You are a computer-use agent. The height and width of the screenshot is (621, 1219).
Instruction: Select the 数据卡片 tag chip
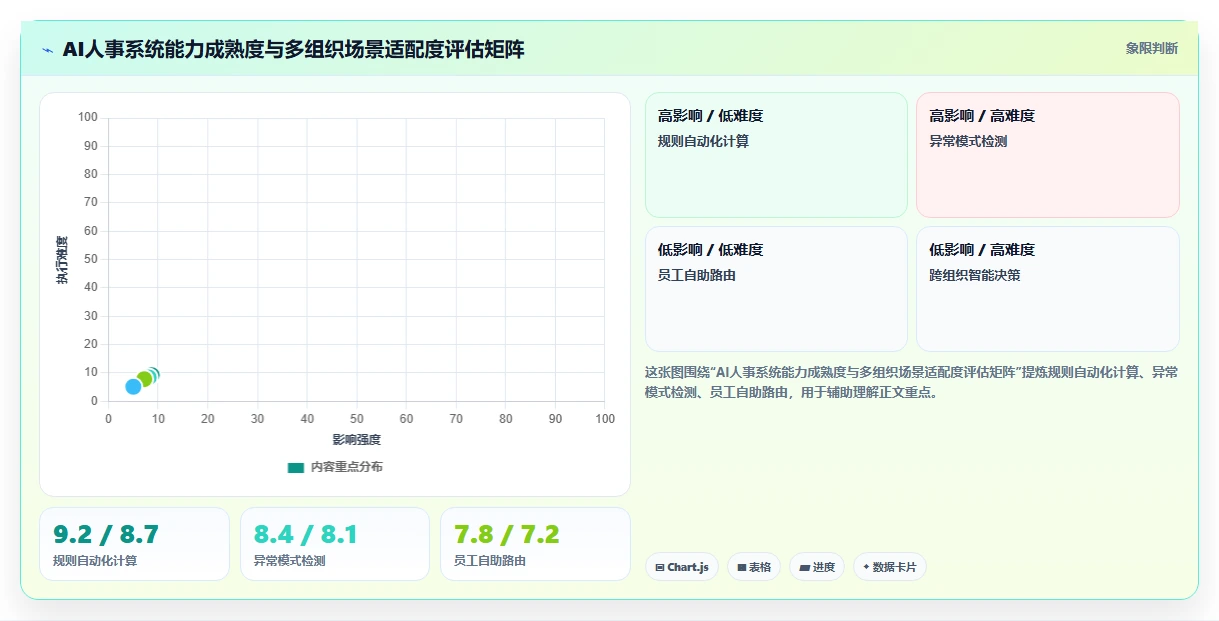(x=889, y=567)
